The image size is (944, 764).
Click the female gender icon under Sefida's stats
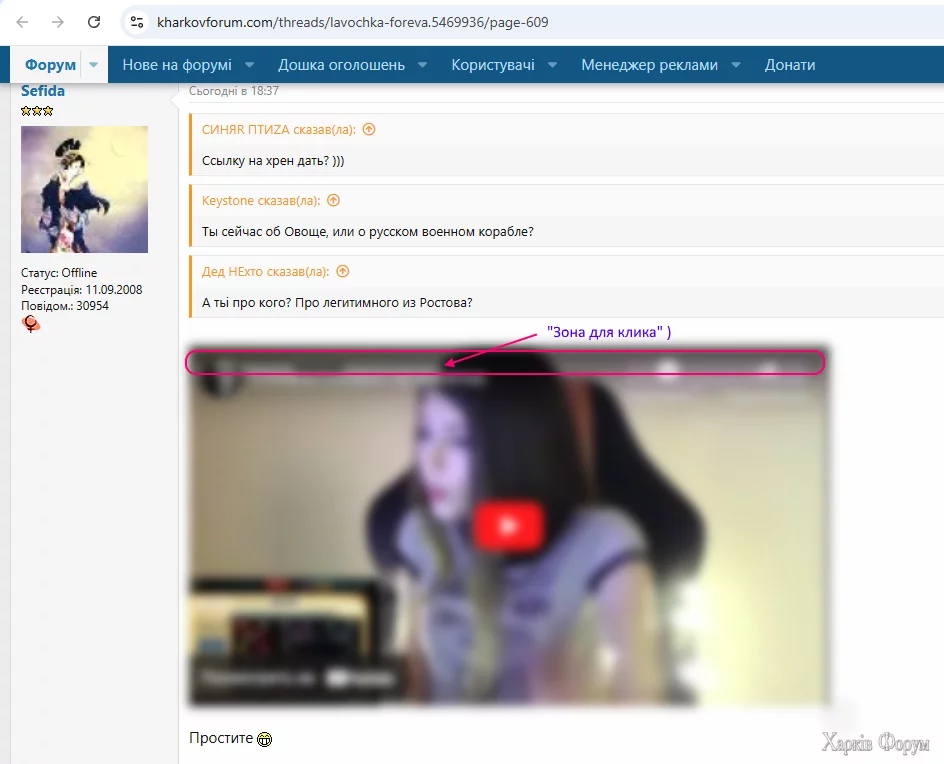(x=30, y=324)
